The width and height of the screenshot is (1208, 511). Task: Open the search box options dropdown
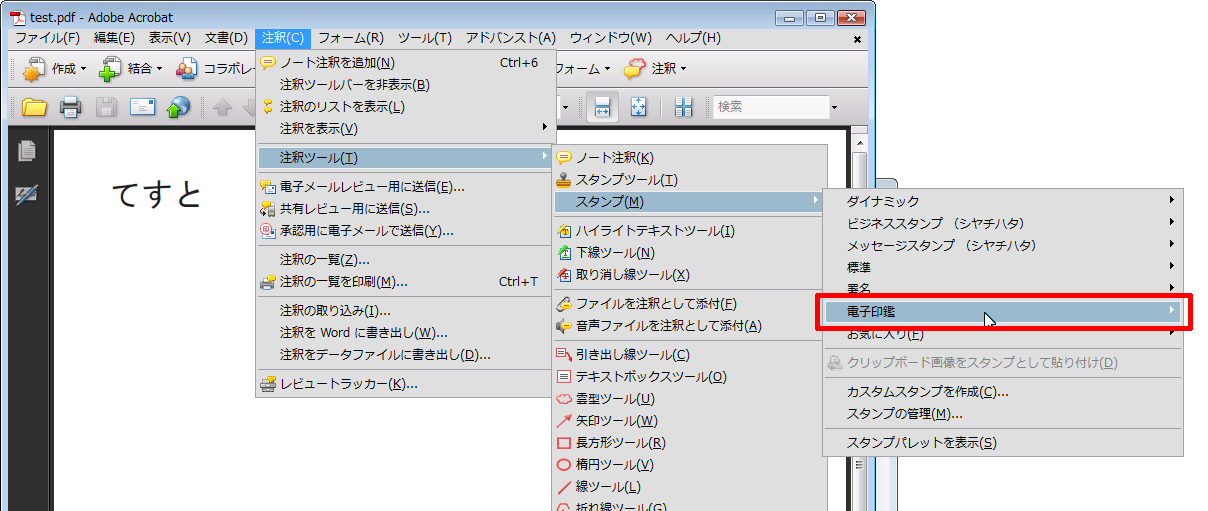point(833,107)
